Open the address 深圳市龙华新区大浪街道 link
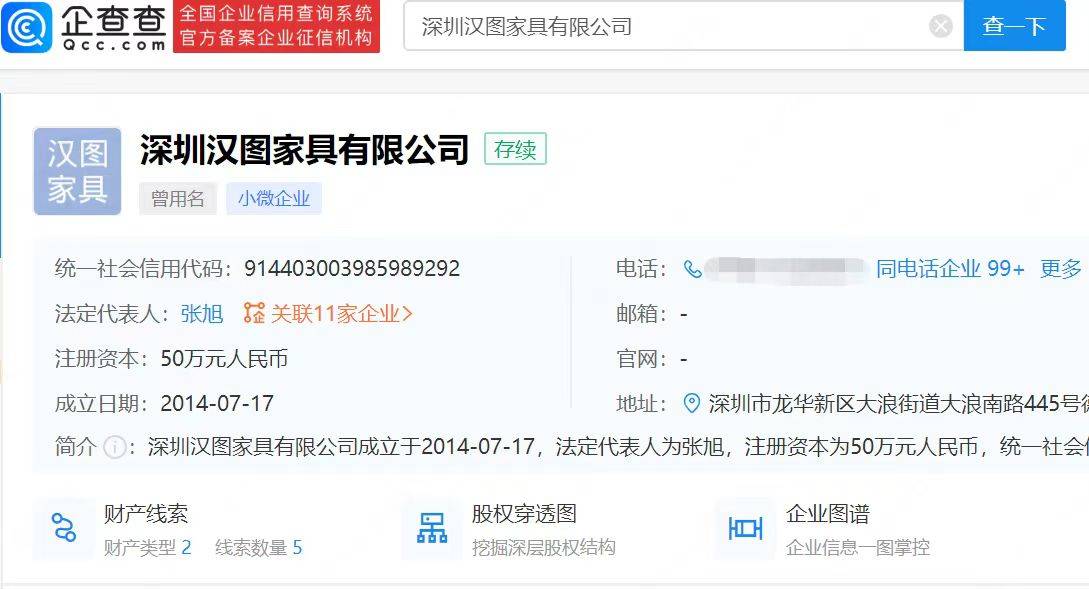 click(899, 404)
